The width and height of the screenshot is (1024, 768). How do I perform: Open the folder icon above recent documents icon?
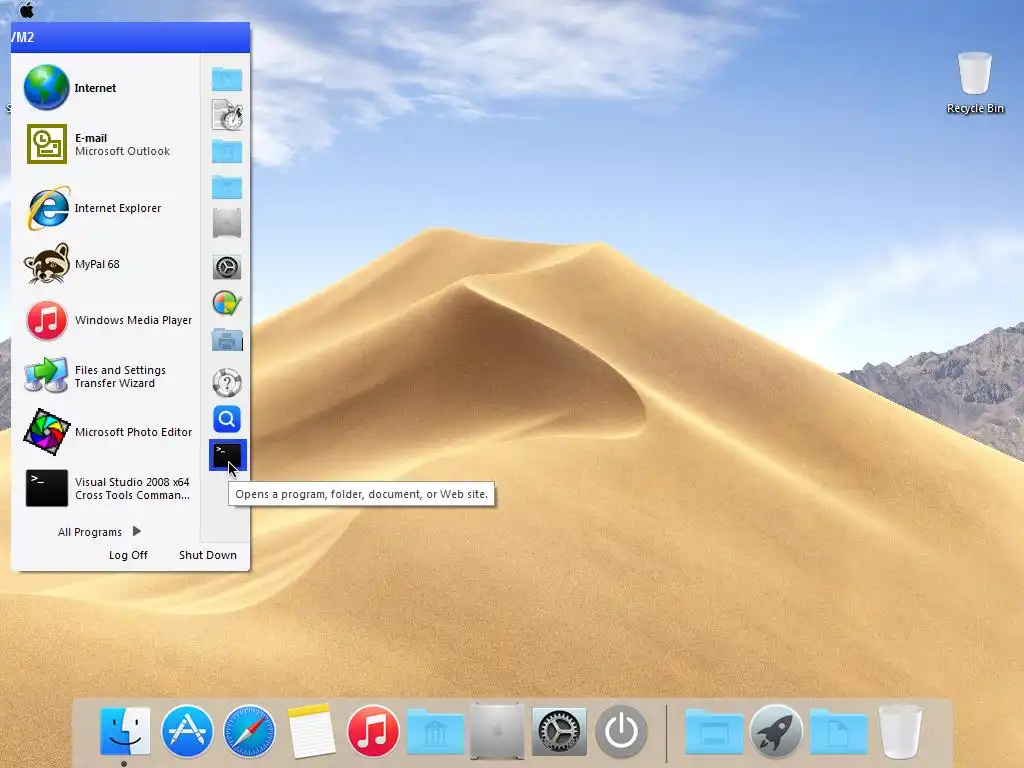227,79
